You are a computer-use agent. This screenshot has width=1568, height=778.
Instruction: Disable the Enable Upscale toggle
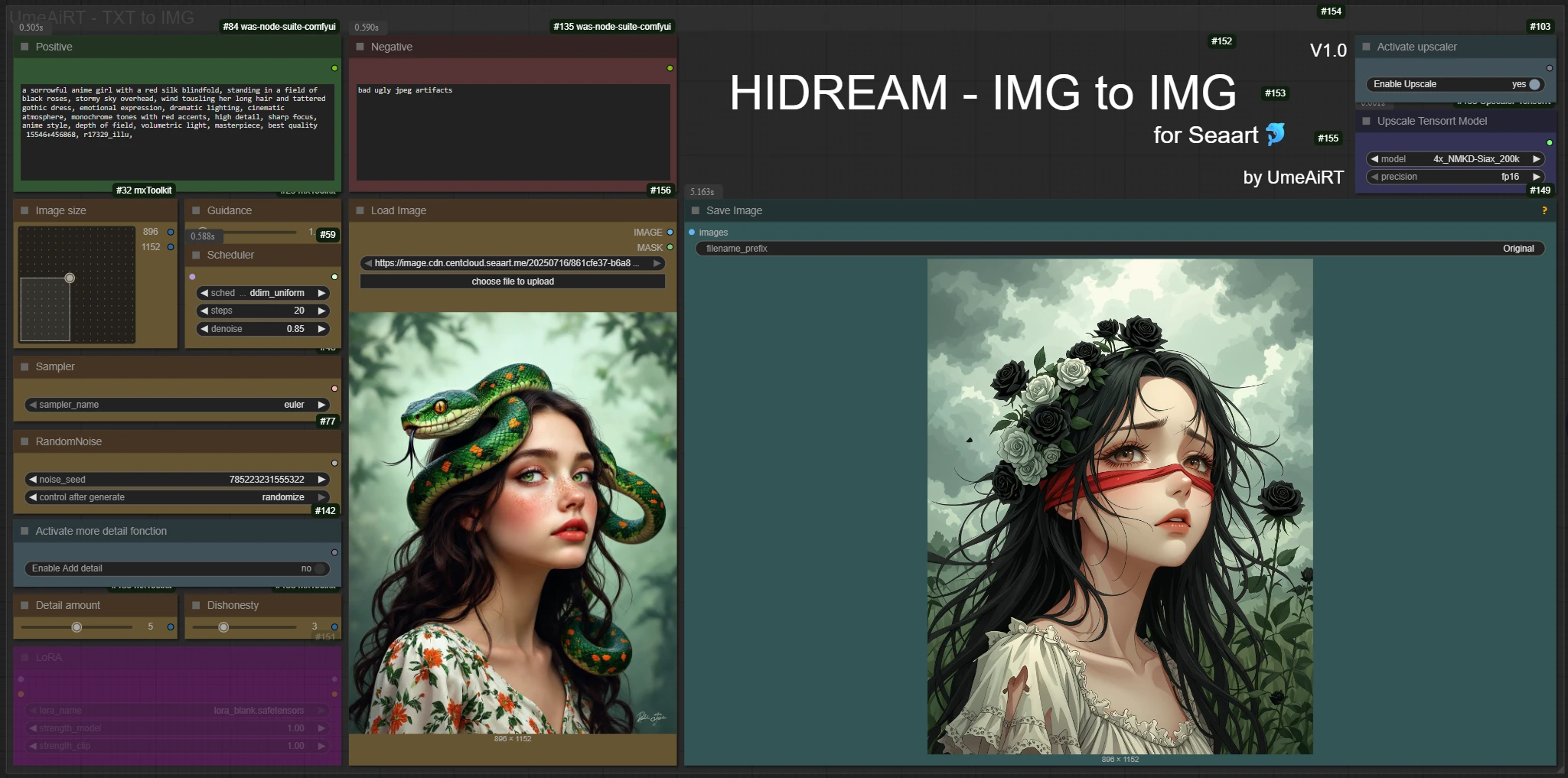1534,84
